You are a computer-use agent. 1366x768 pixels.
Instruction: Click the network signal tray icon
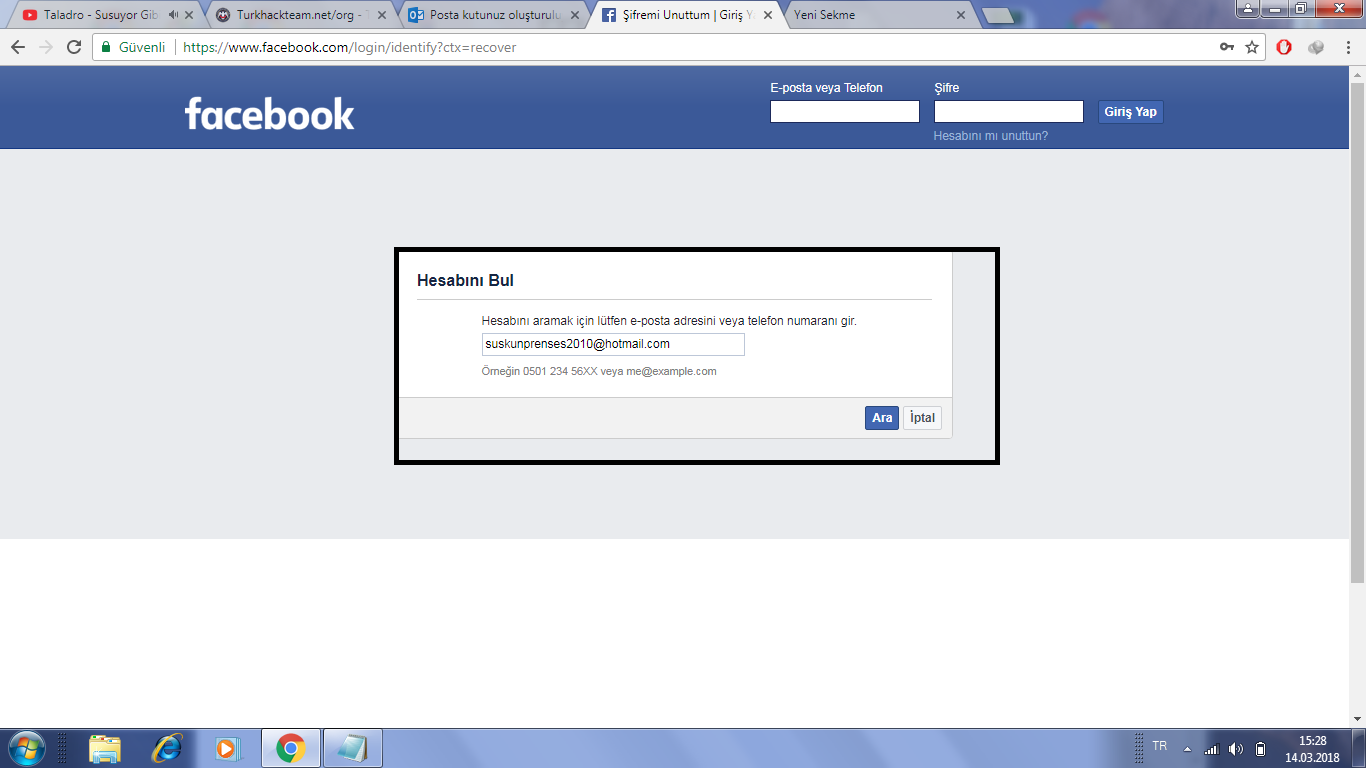(x=1211, y=749)
